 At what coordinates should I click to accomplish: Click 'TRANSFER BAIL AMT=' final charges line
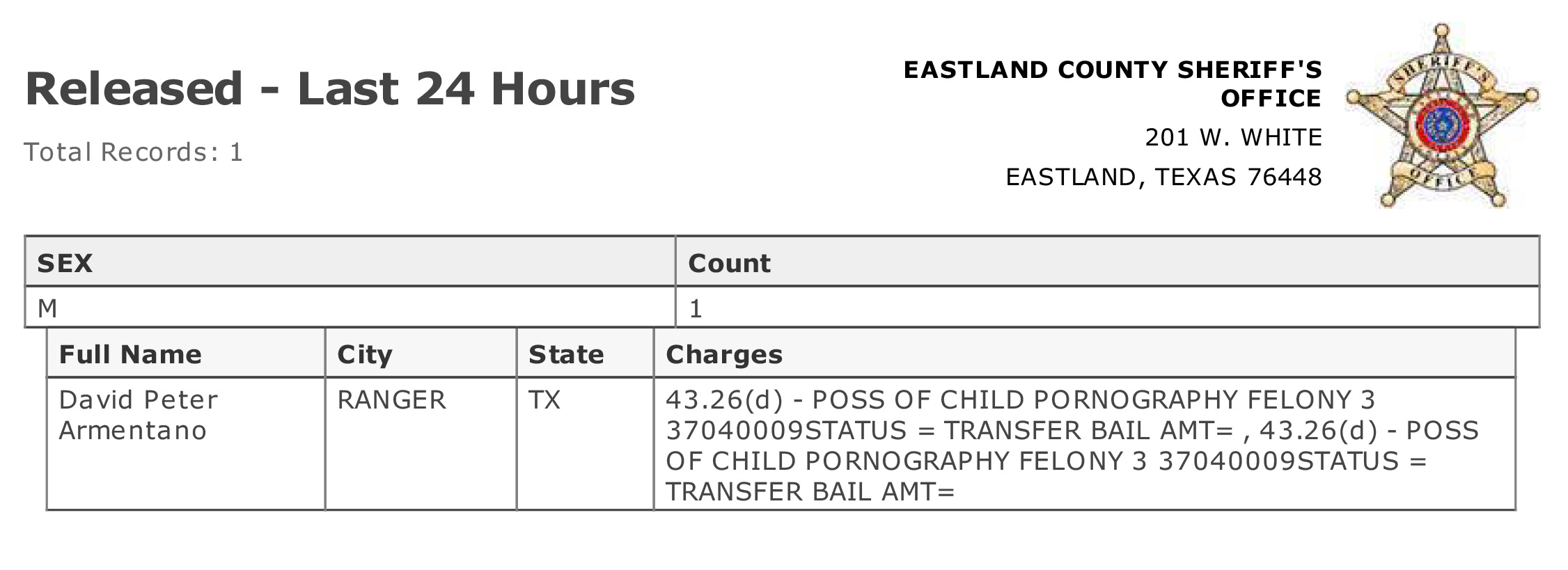click(810, 492)
